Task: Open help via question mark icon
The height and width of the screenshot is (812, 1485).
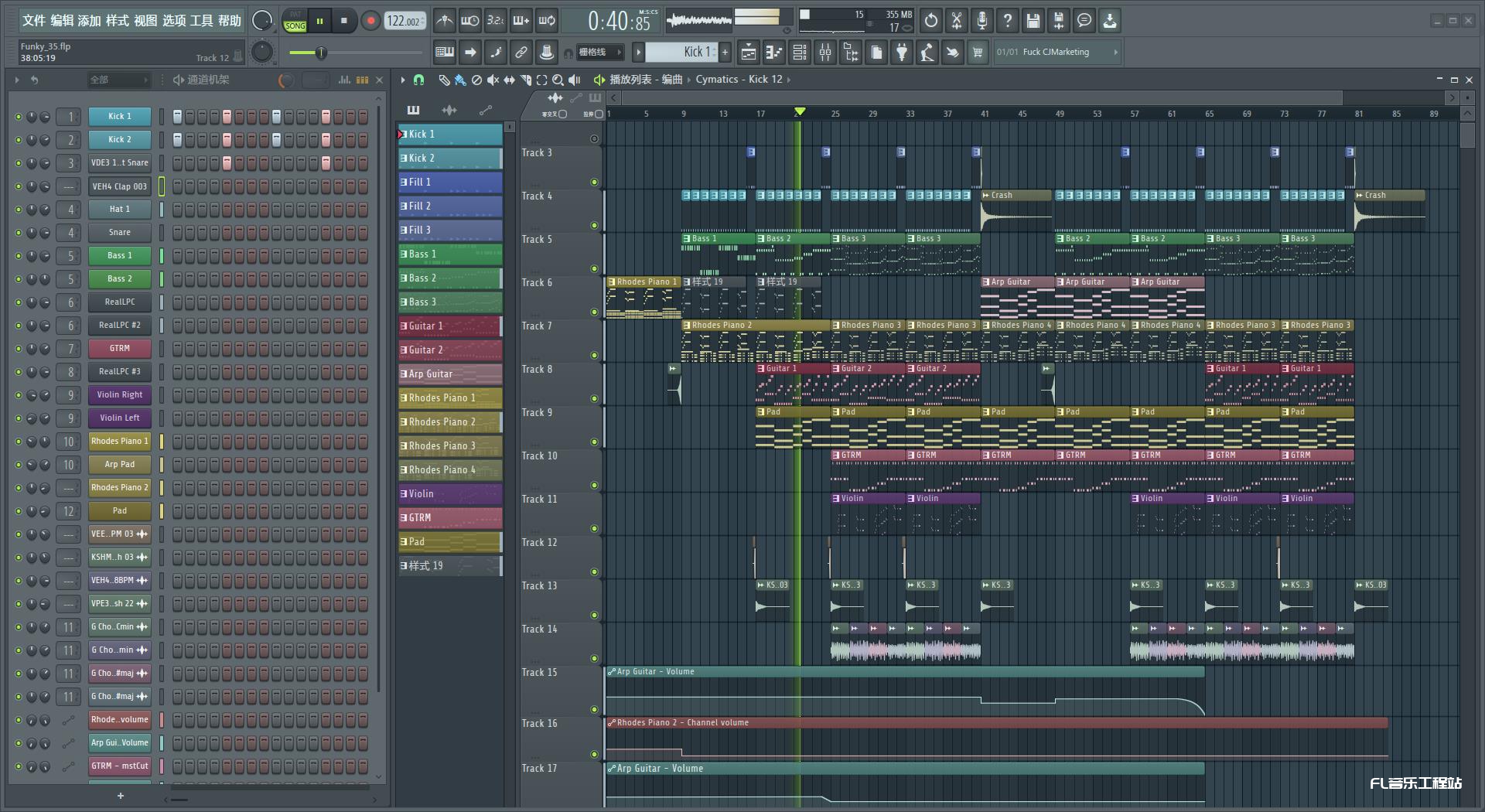Action: point(1008,21)
